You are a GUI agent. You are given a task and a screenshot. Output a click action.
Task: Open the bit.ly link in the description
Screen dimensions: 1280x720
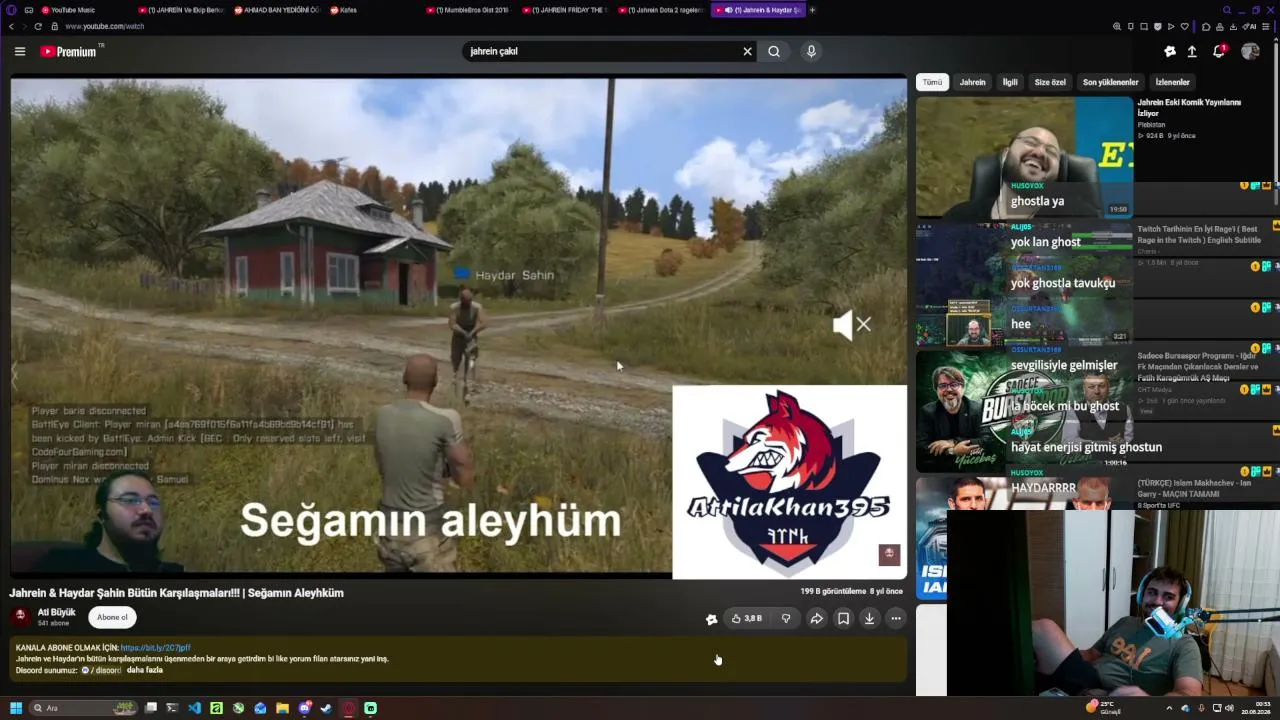click(155, 648)
